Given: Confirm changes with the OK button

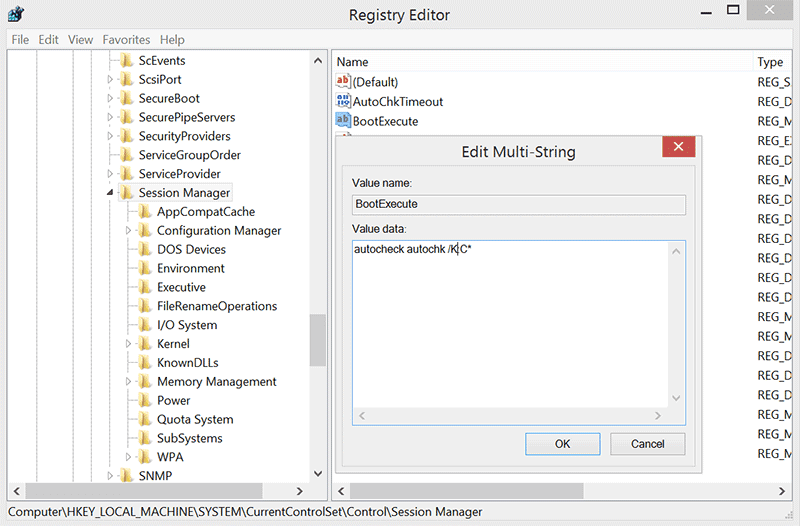Looking at the screenshot, I should (x=562, y=444).
